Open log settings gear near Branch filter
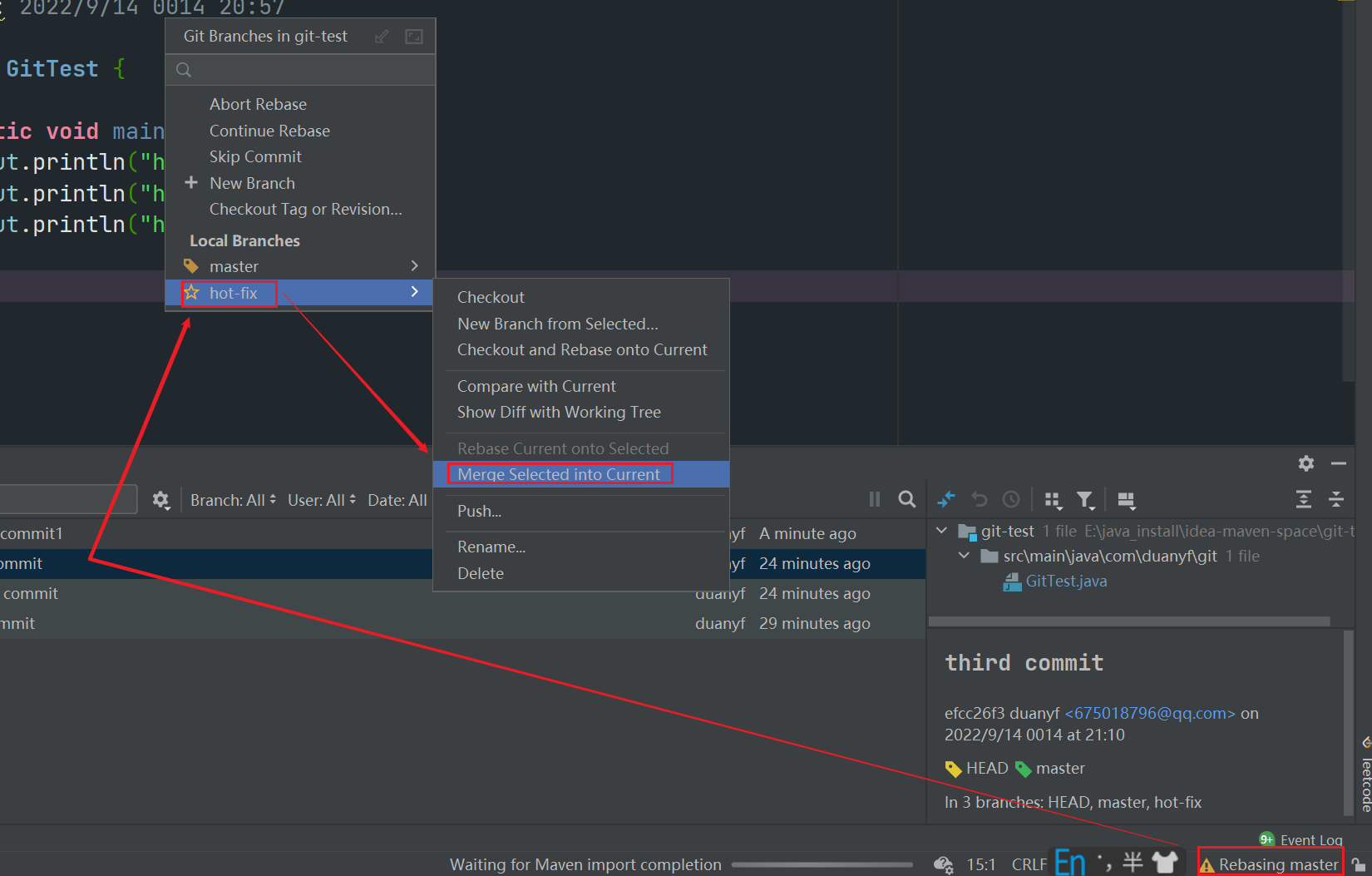1372x876 pixels. 161,500
